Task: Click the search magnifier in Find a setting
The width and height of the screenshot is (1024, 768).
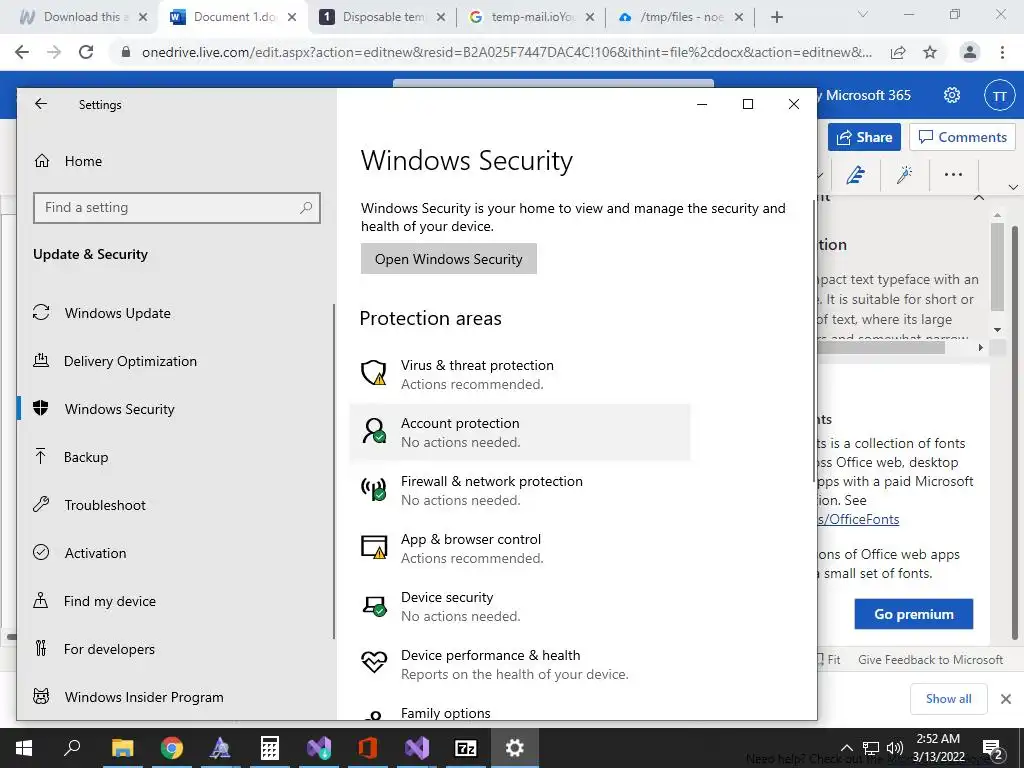Action: coord(306,208)
